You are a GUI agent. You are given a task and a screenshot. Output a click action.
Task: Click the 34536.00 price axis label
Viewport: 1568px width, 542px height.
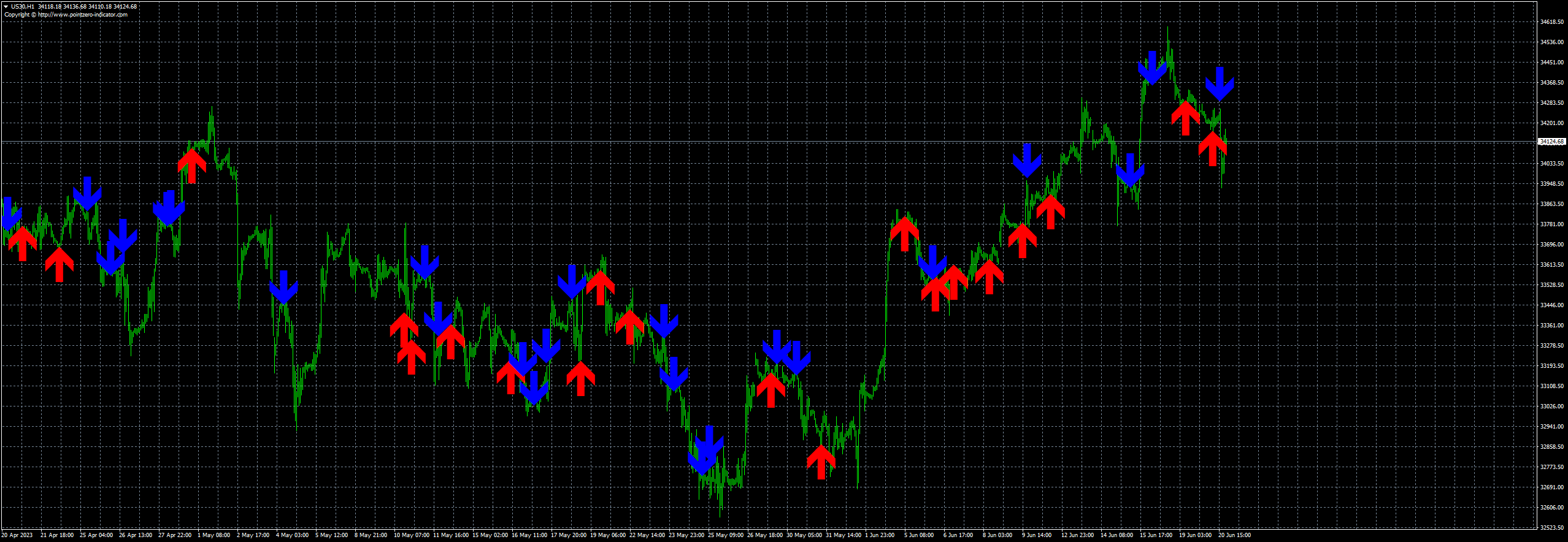[1553, 42]
